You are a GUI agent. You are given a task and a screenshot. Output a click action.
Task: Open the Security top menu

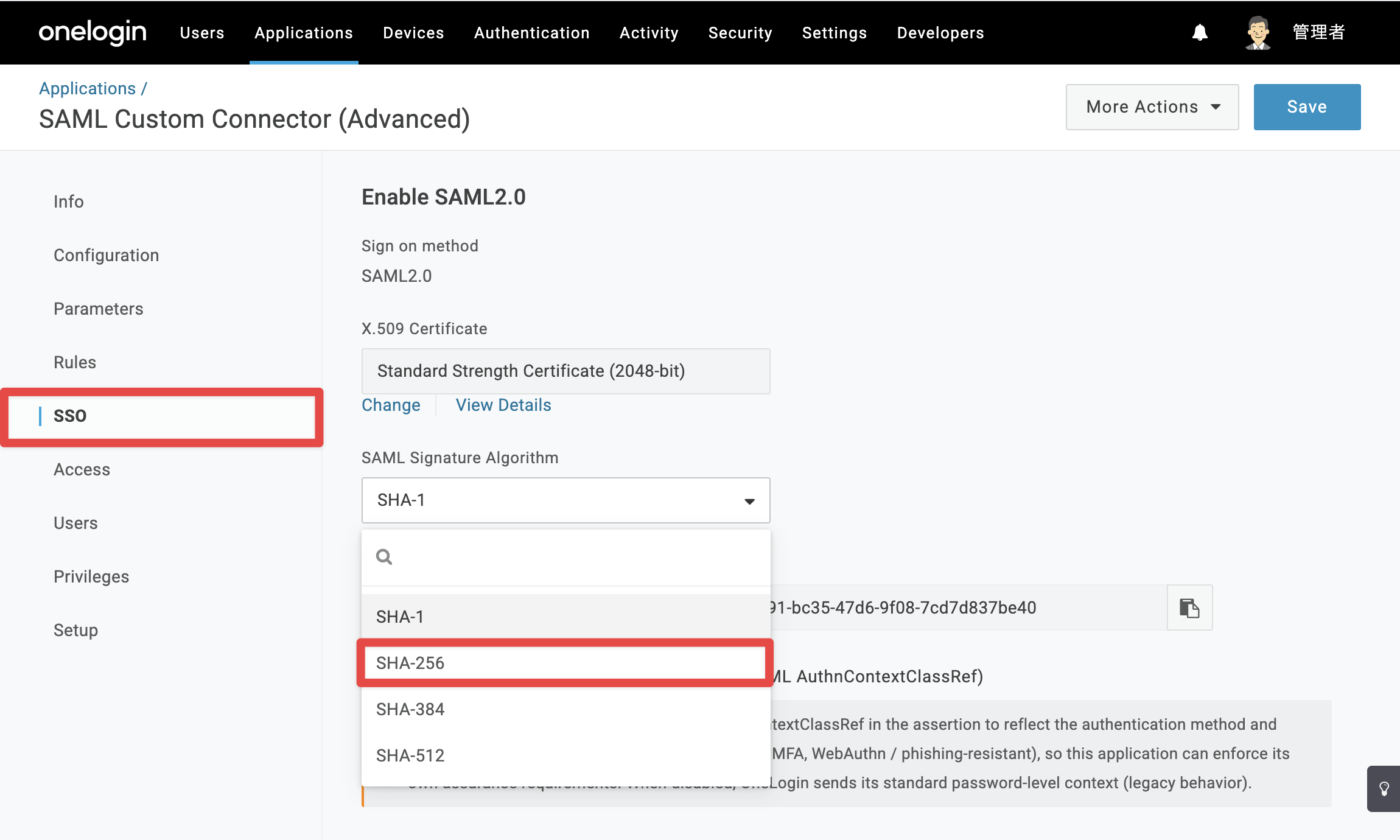pos(740,33)
